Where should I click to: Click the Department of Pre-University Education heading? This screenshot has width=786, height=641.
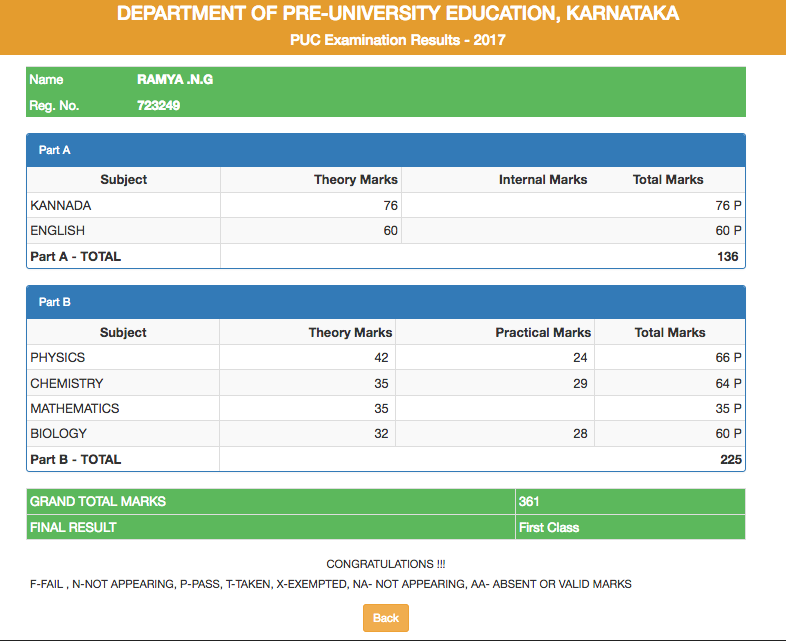pyautogui.click(x=398, y=13)
